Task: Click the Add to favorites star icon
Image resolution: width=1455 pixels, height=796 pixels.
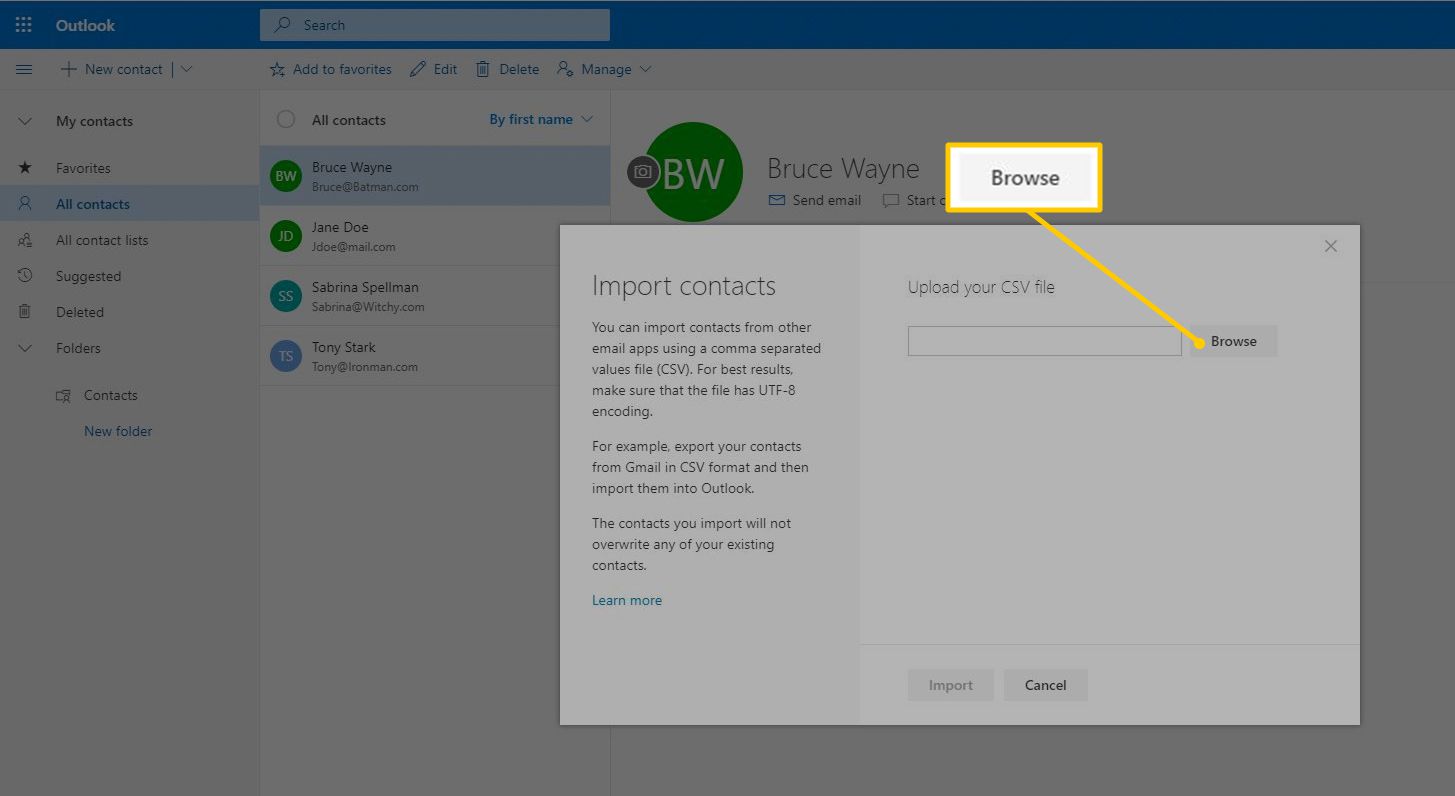Action: click(x=278, y=69)
